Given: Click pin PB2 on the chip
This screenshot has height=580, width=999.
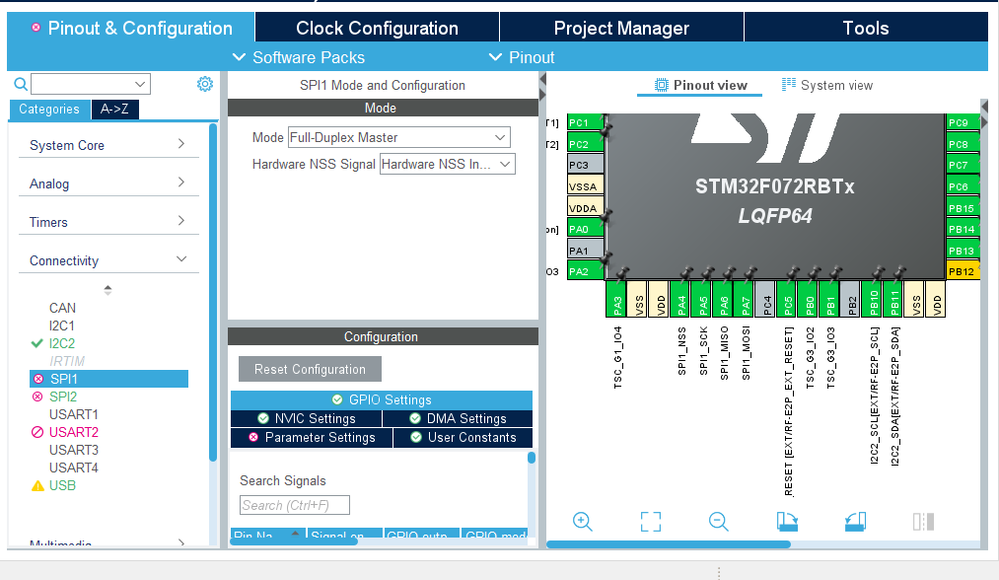Looking at the screenshot, I should 852,299.
